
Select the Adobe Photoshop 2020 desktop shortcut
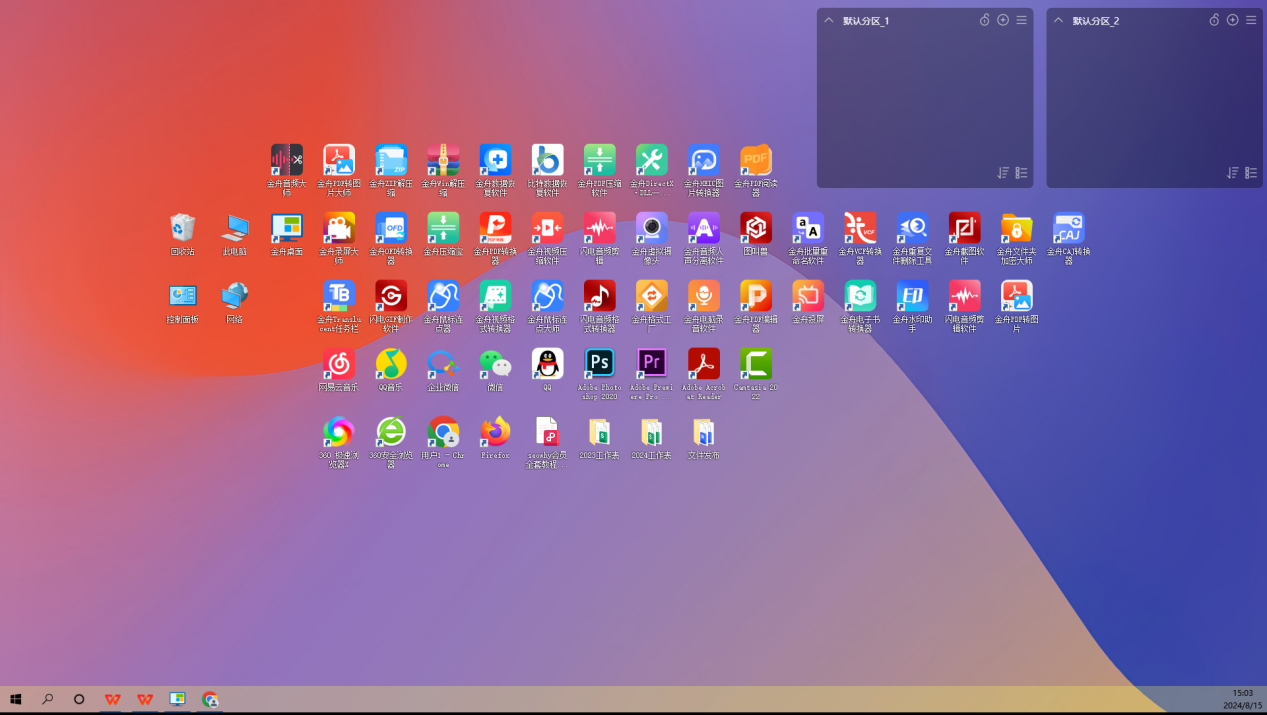pyautogui.click(x=599, y=363)
